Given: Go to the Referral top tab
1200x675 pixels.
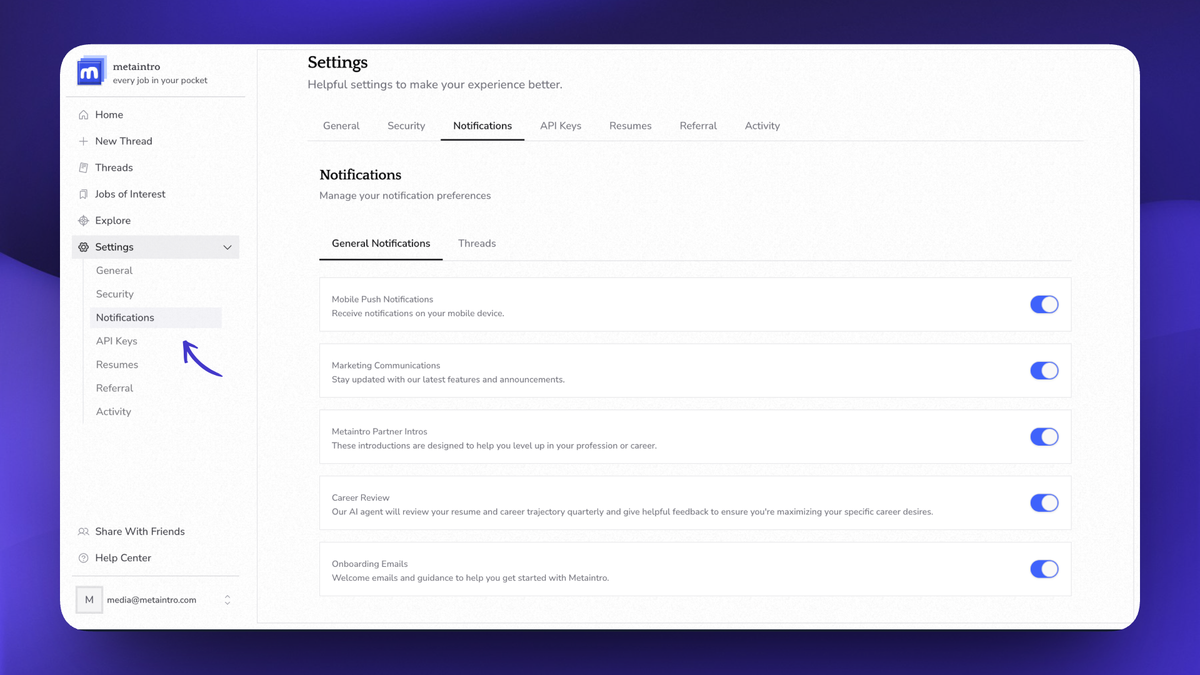Looking at the screenshot, I should coord(698,126).
